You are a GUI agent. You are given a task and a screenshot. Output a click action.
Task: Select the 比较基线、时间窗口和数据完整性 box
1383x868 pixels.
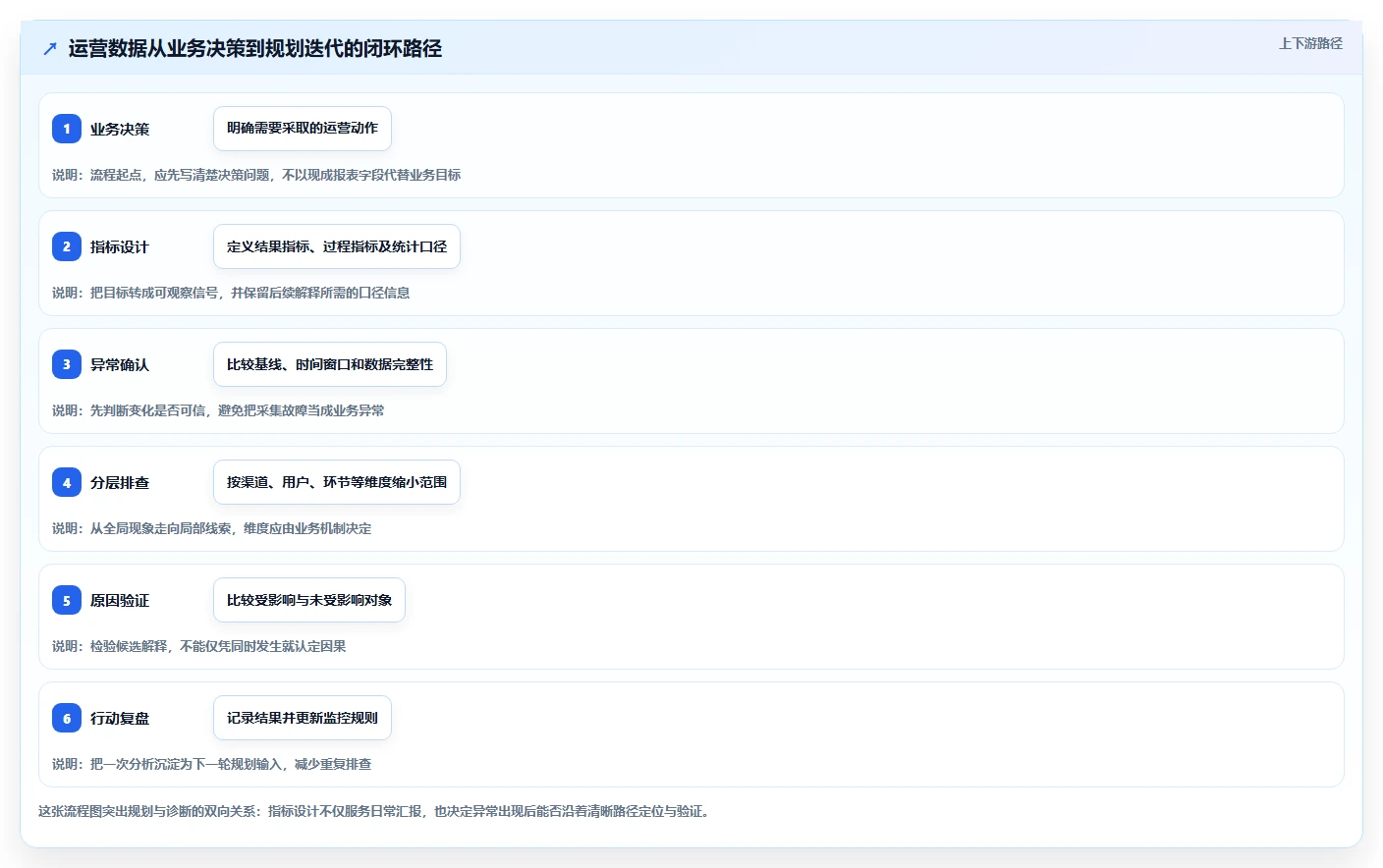point(330,364)
